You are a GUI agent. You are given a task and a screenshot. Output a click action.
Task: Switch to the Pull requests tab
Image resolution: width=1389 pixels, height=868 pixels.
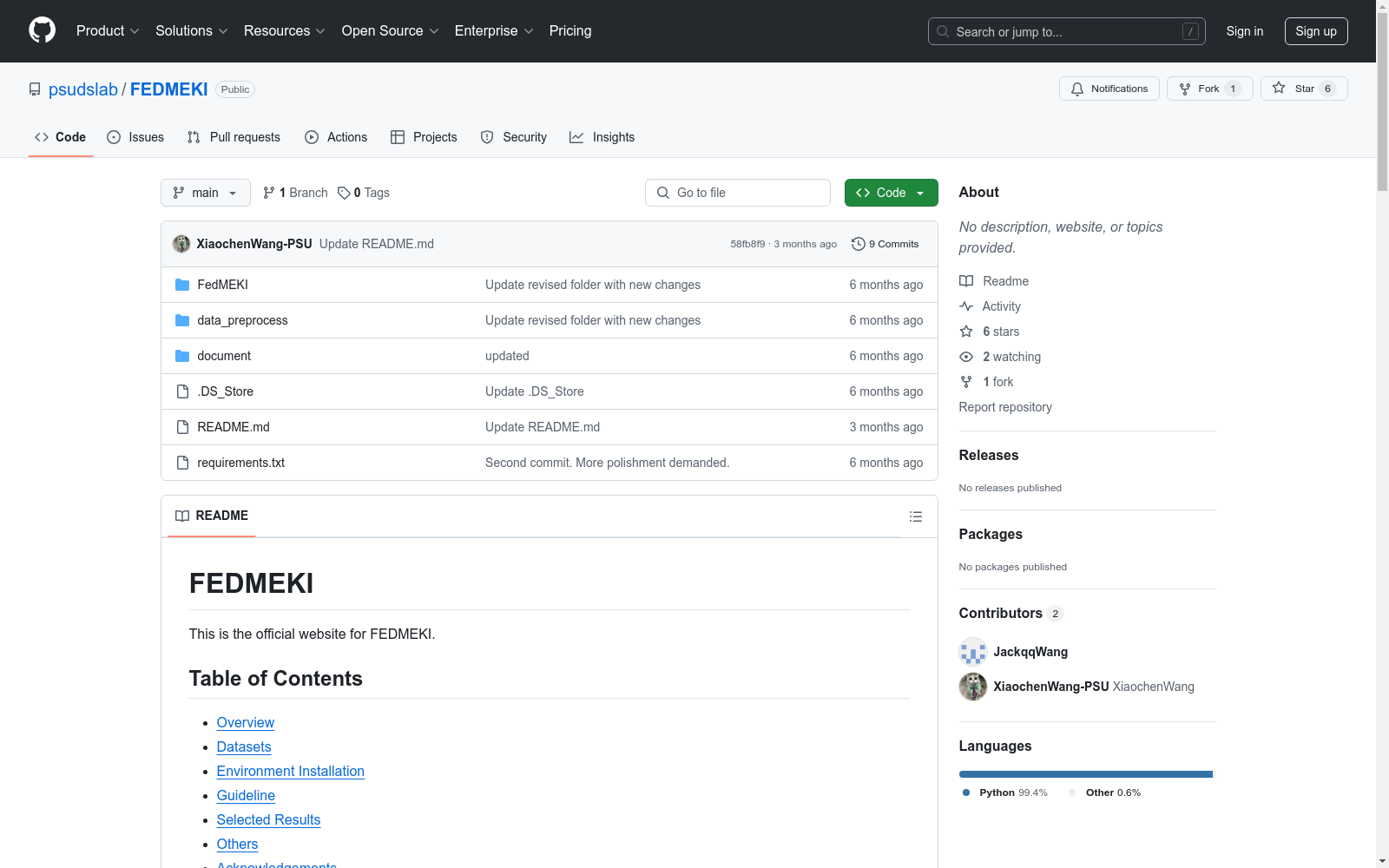click(x=234, y=137)
